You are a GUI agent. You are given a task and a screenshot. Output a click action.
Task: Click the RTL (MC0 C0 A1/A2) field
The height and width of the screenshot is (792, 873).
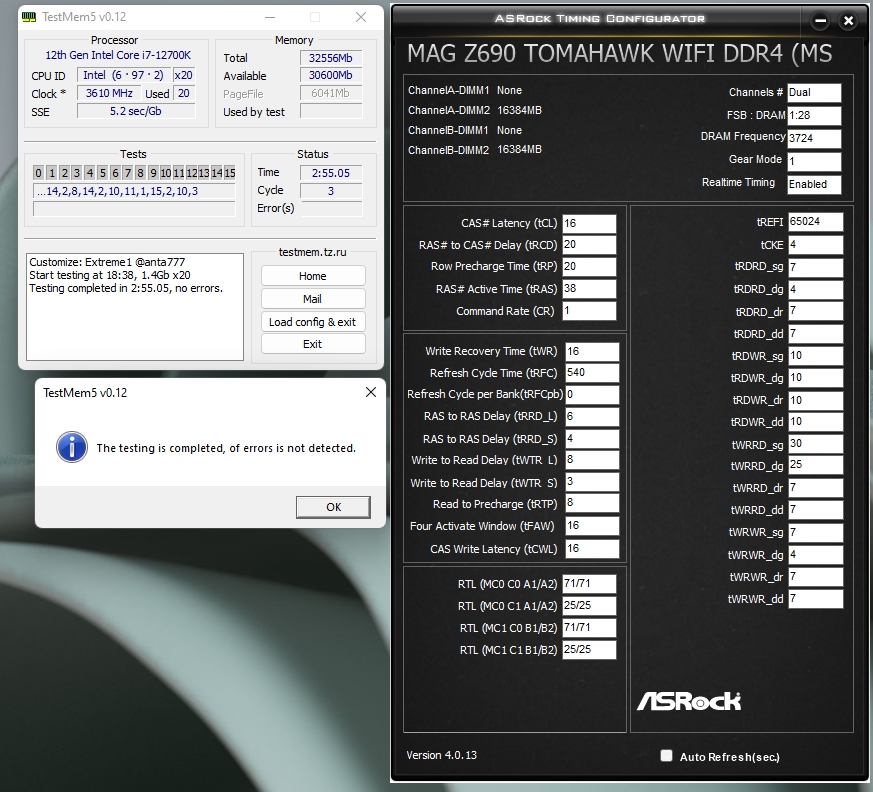(589, 583)
